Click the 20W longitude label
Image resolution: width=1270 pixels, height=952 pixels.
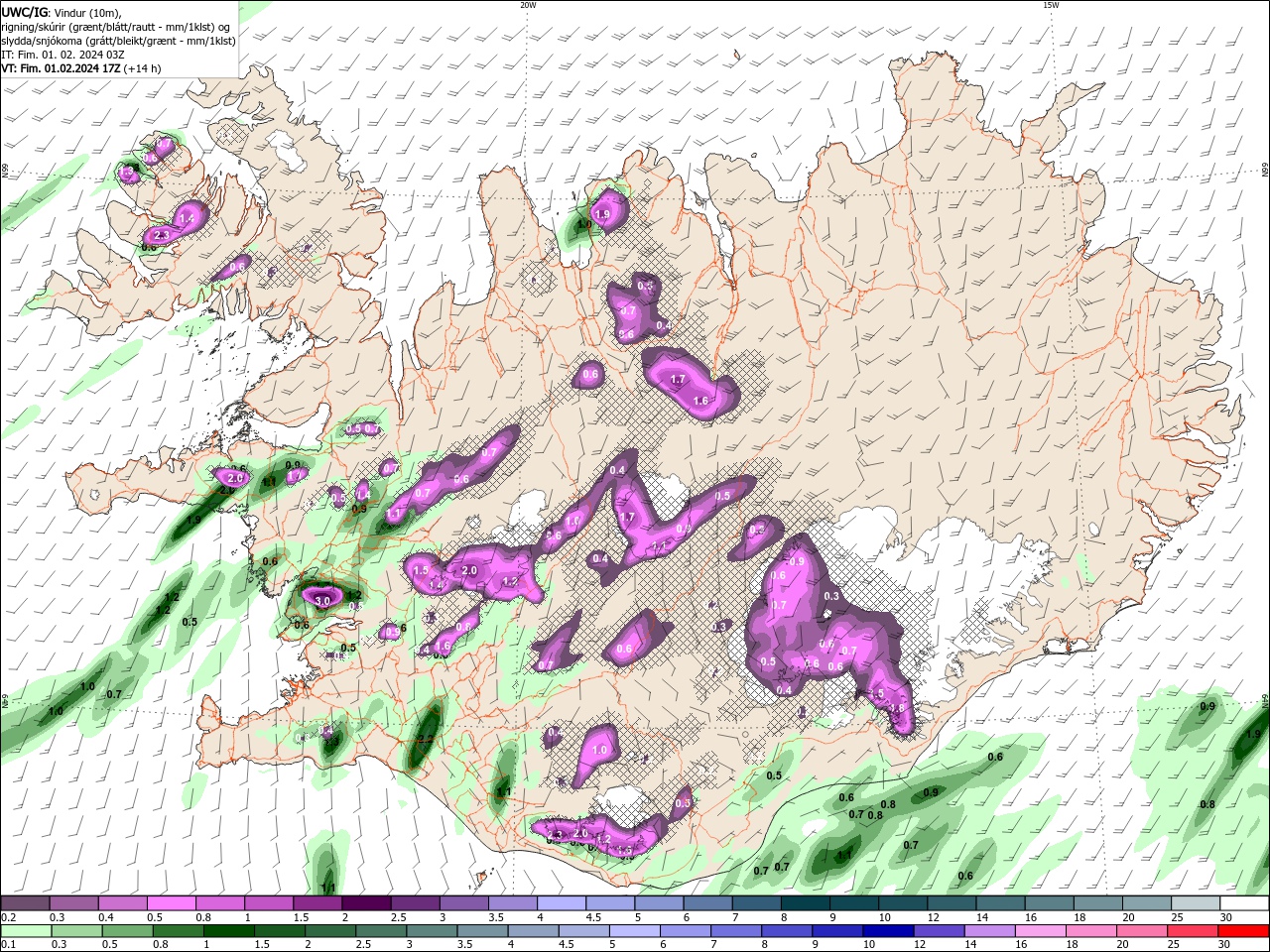click(528, 5)
